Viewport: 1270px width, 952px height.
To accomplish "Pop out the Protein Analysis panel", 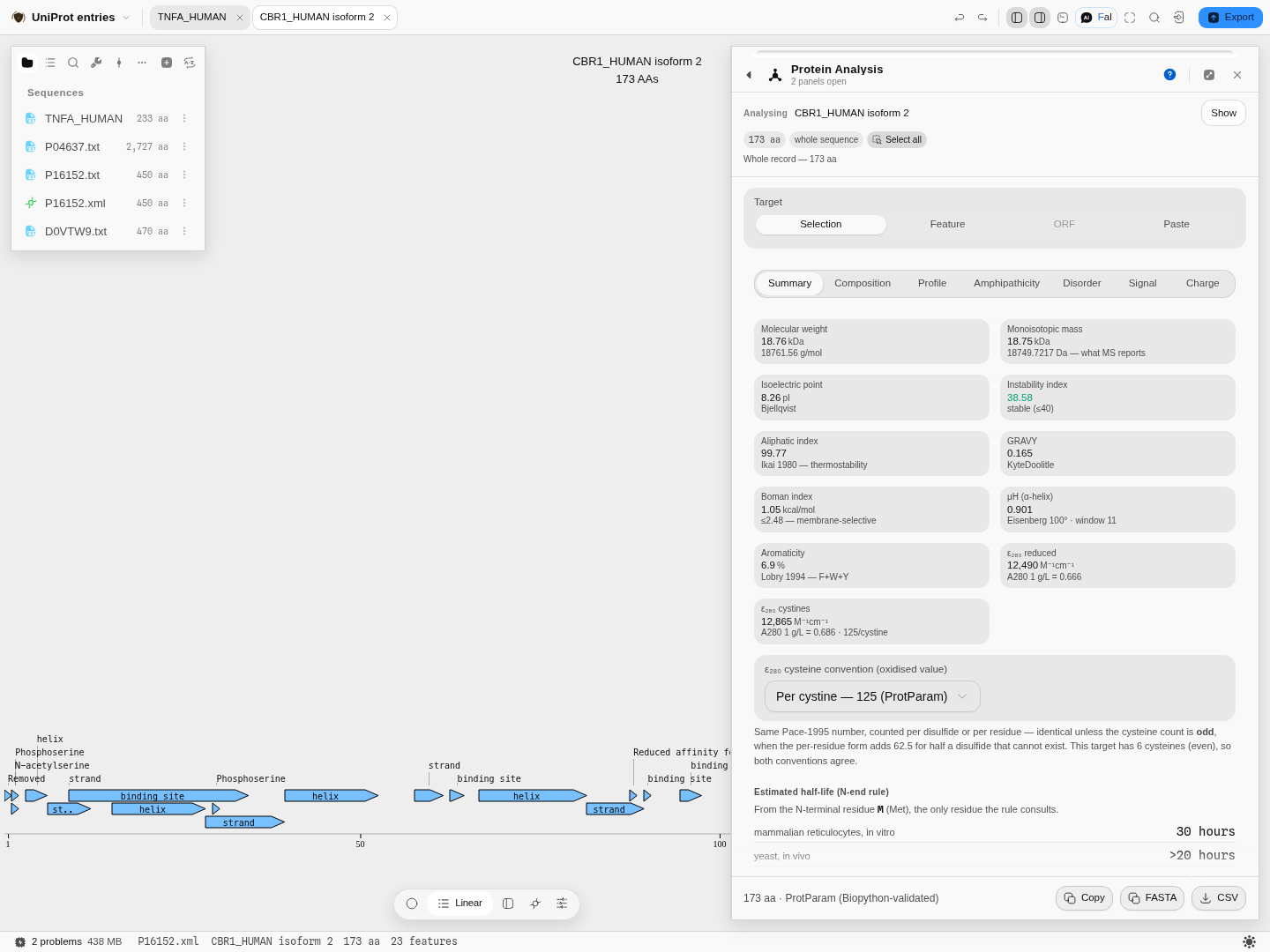I will (x=1209, y=75).
